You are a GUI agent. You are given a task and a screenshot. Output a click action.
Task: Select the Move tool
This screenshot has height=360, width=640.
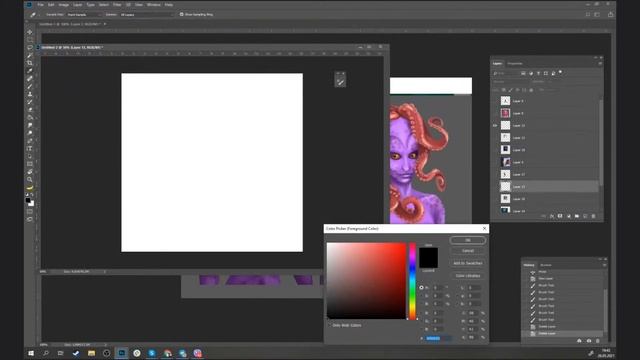30,32
